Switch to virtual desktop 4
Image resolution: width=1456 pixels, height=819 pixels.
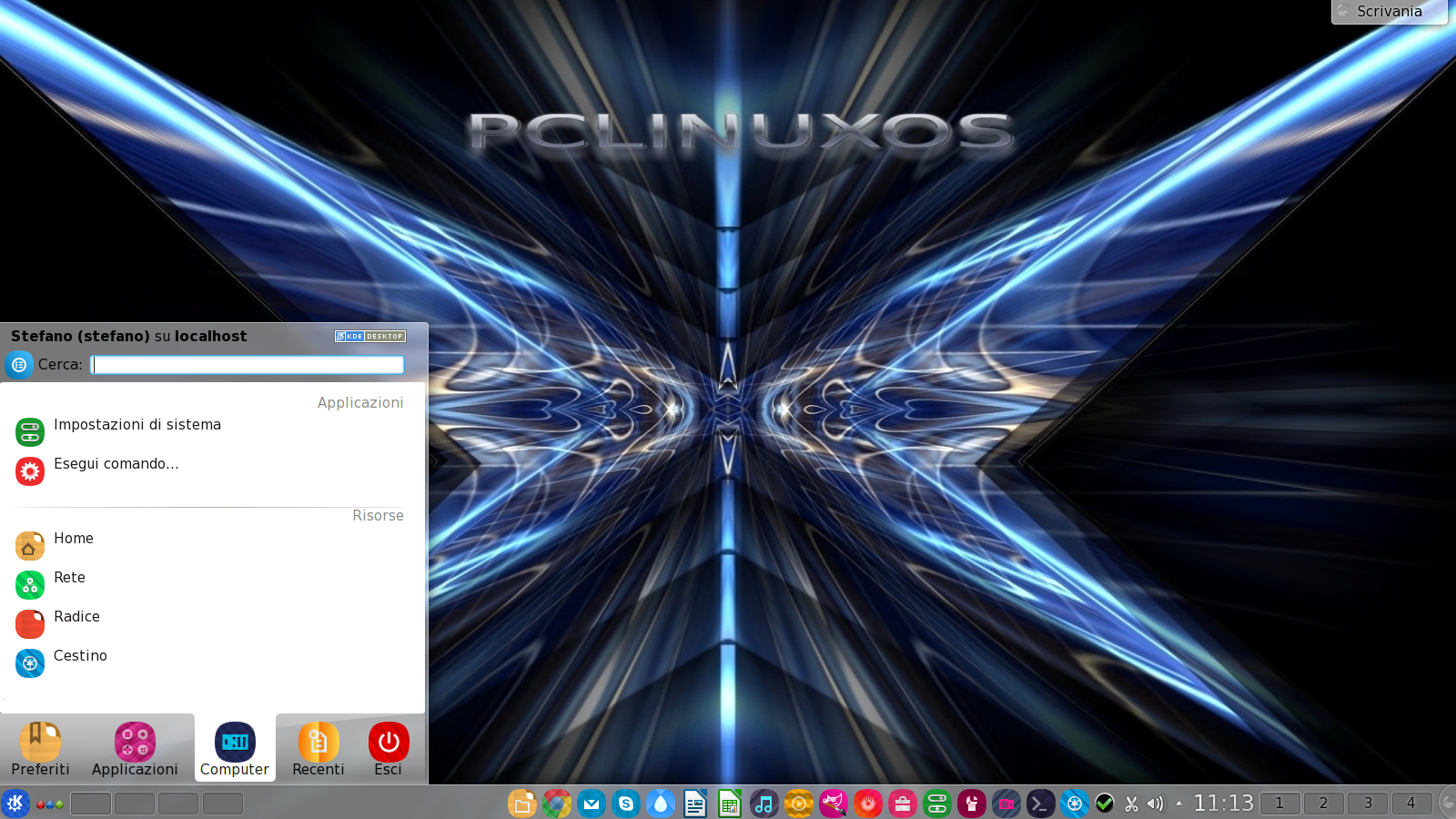coord(1411,803)
